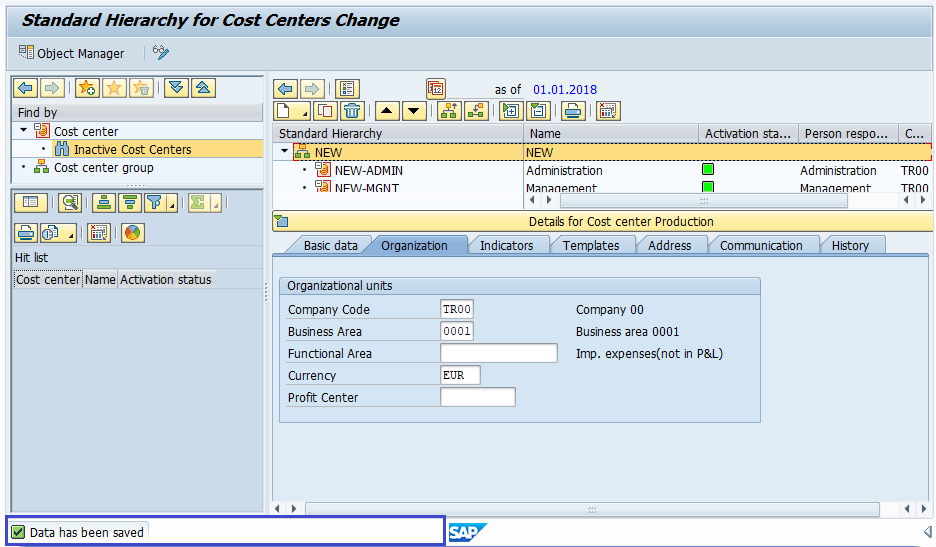
Task: Click the display/change toggle pencil icon
Action: 161,53
